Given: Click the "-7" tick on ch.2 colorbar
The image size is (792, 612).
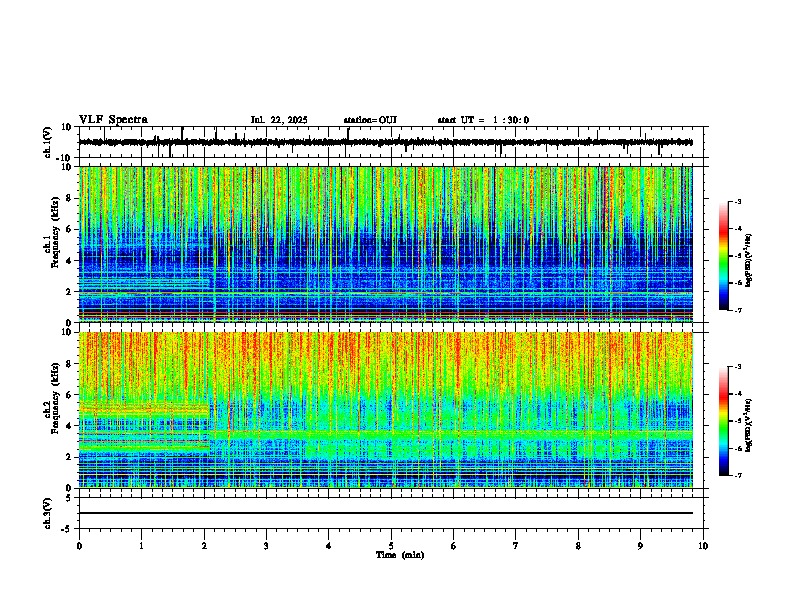Looking at the screenshot, I should point(737,475).
